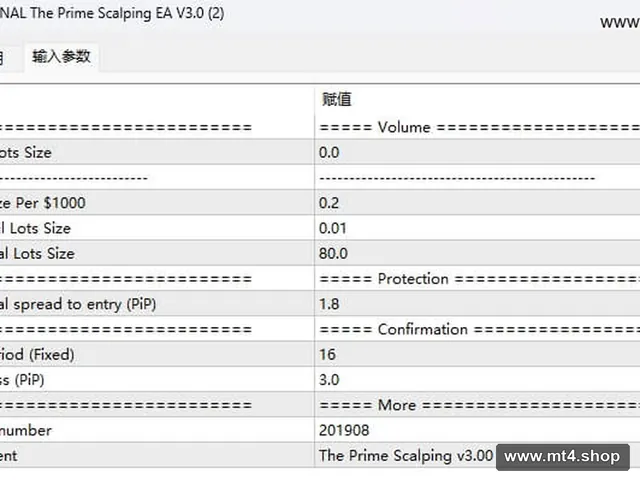Edit the (PiP) value 3.0
This screenshot has height=480, width=640.
477,380
